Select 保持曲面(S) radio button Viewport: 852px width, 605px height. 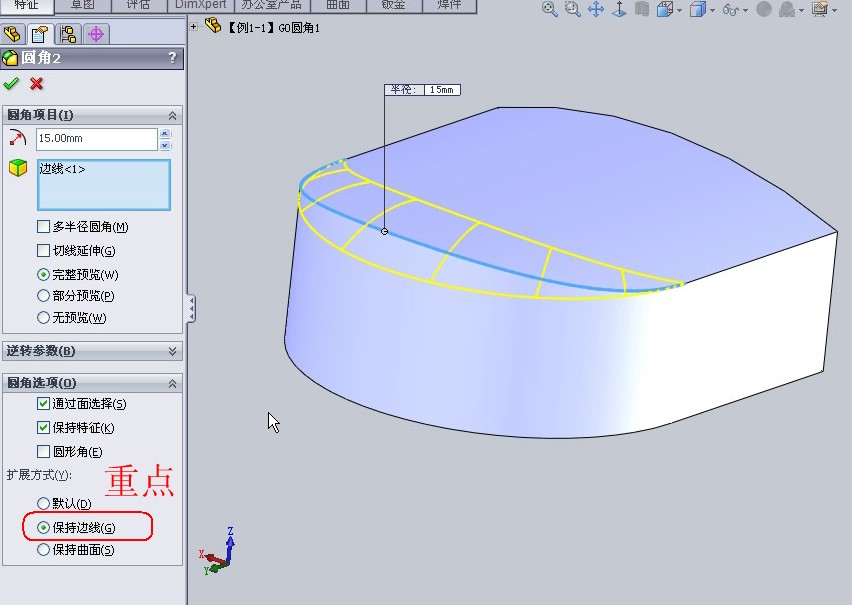pos(43,550)
